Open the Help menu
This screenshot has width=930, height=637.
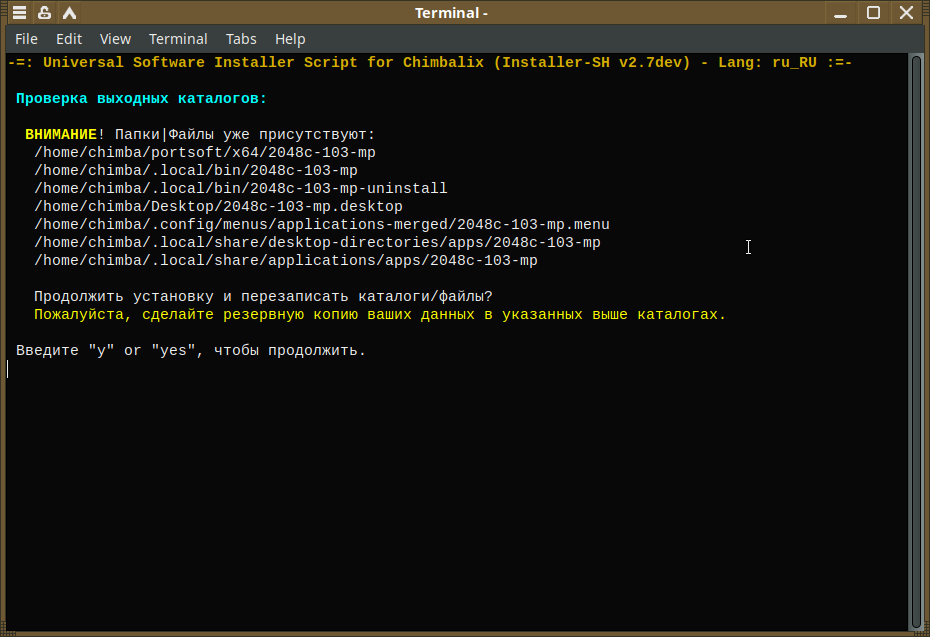[290, 39]
